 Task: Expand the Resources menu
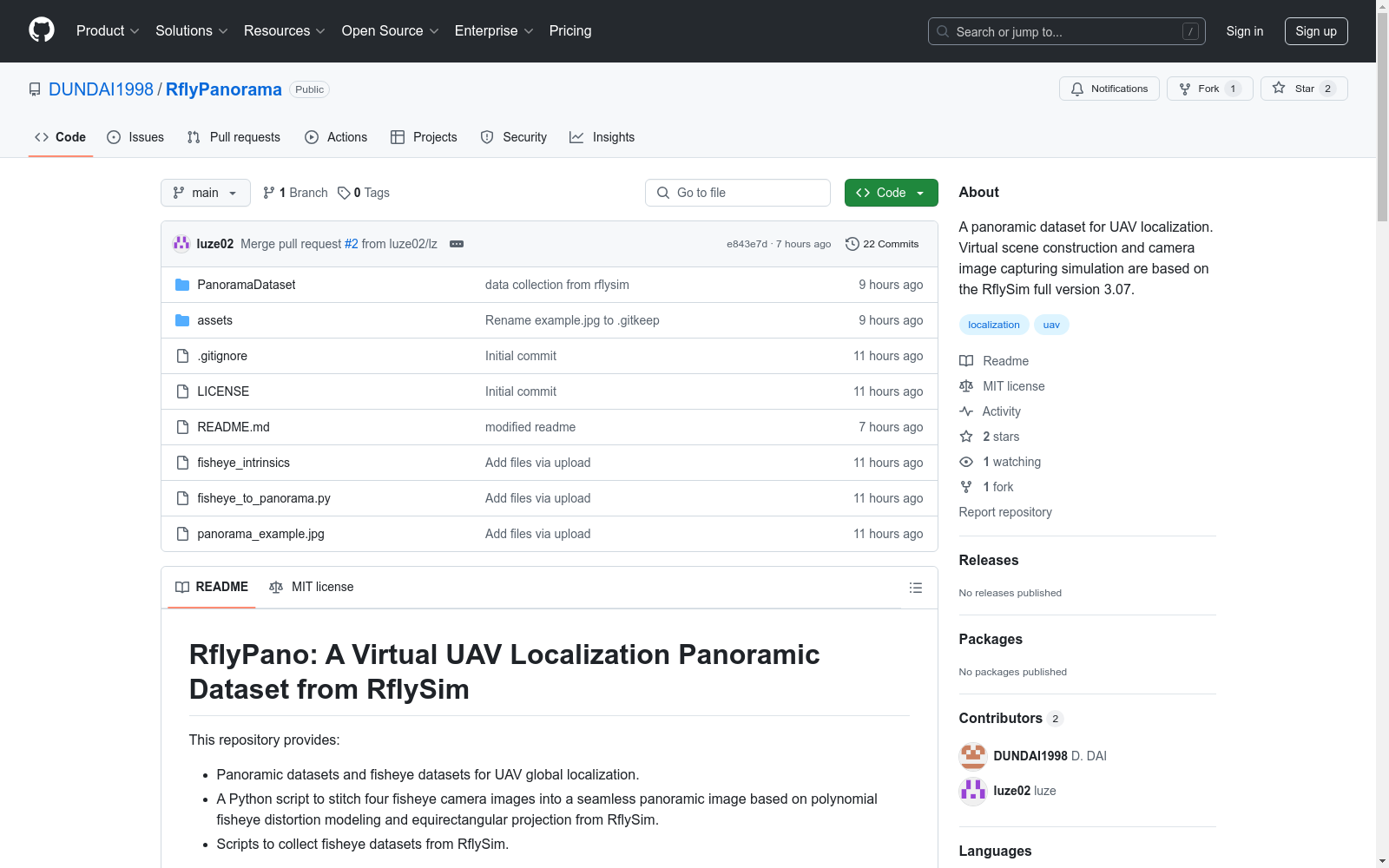pos(285,30)
